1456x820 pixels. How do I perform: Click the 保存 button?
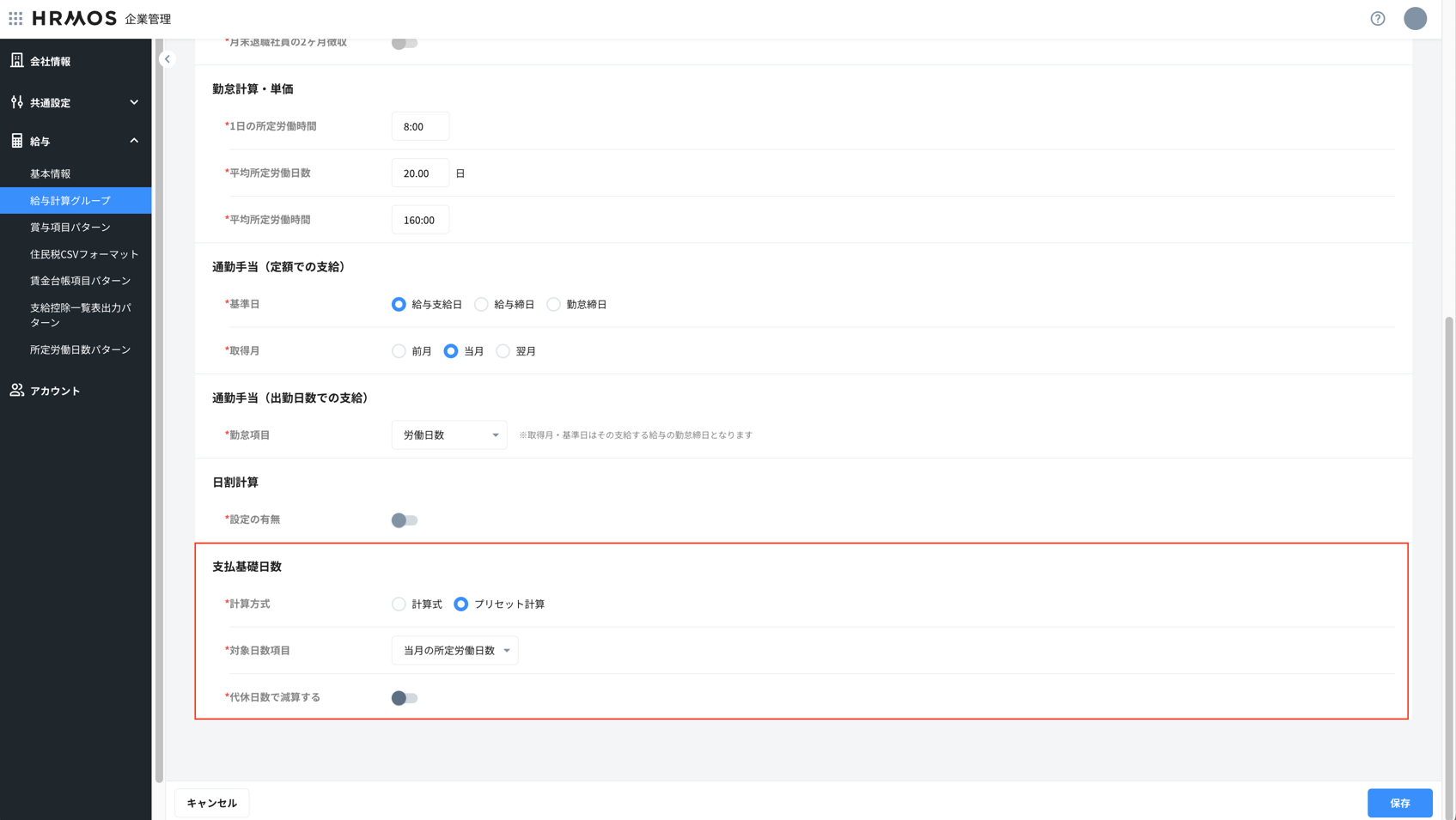[x=1399, y=803]
